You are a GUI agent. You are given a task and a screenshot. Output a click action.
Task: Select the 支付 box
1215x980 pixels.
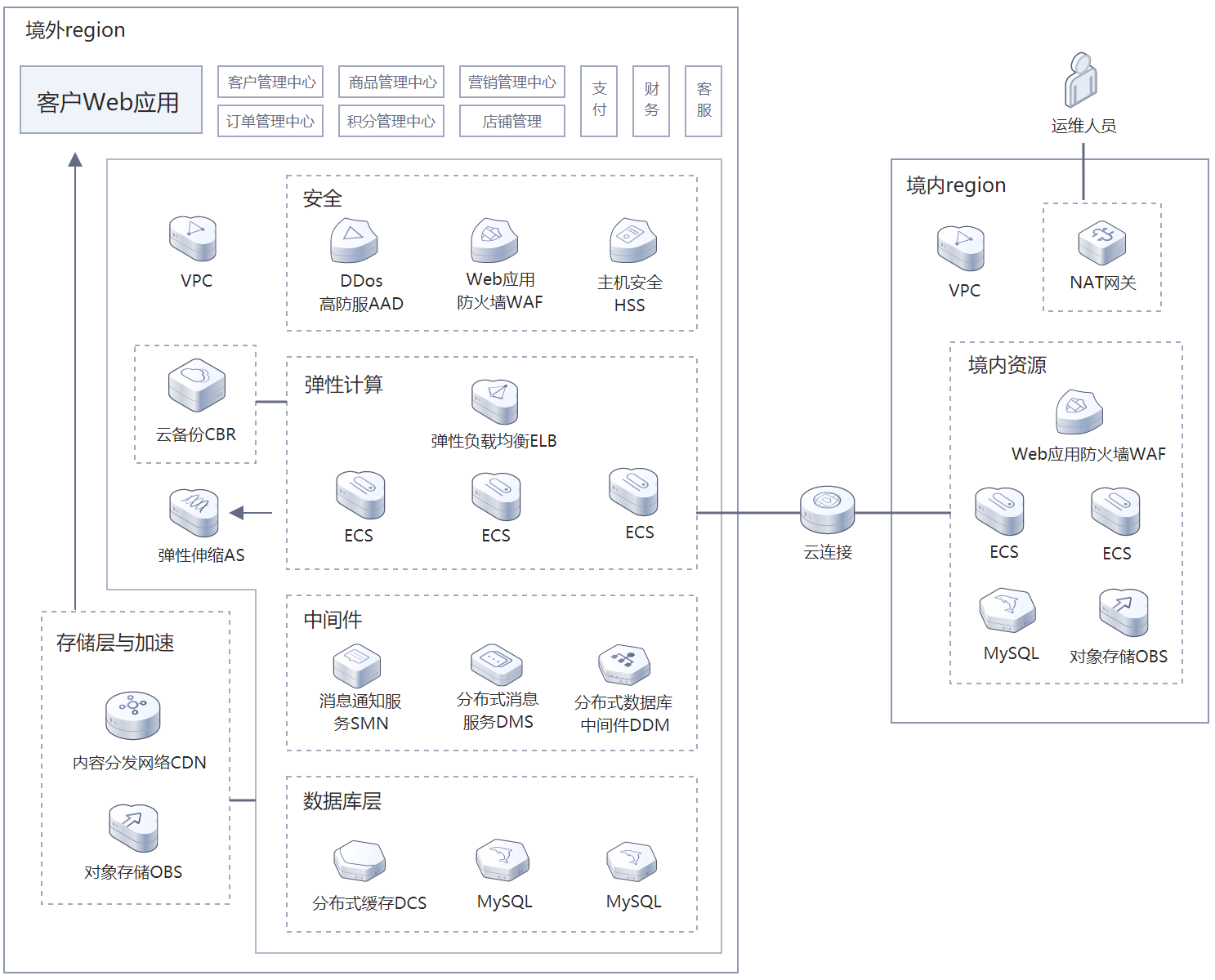pos(599,101)
